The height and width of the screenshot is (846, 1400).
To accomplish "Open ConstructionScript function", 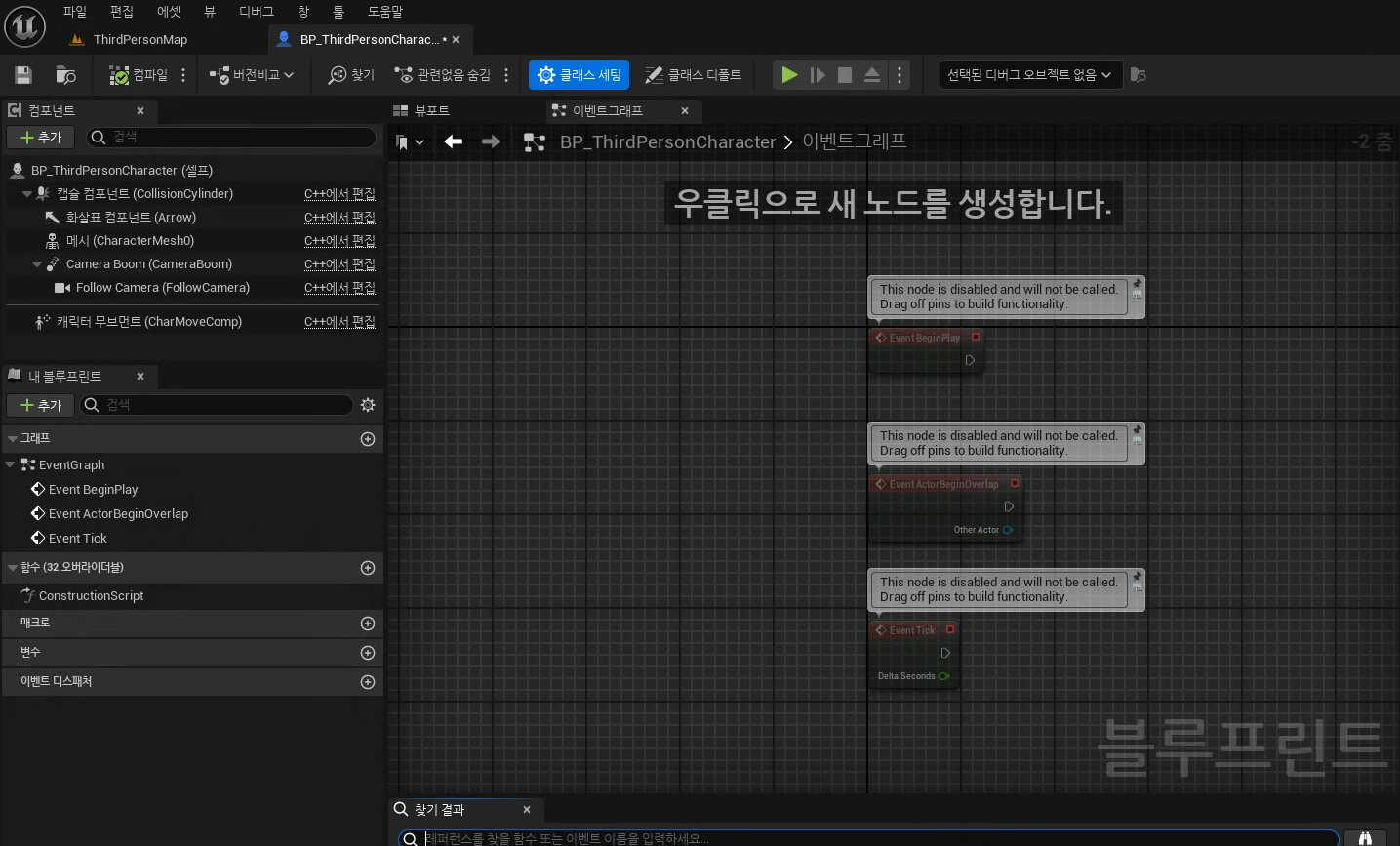I will (x=91, y=596).
